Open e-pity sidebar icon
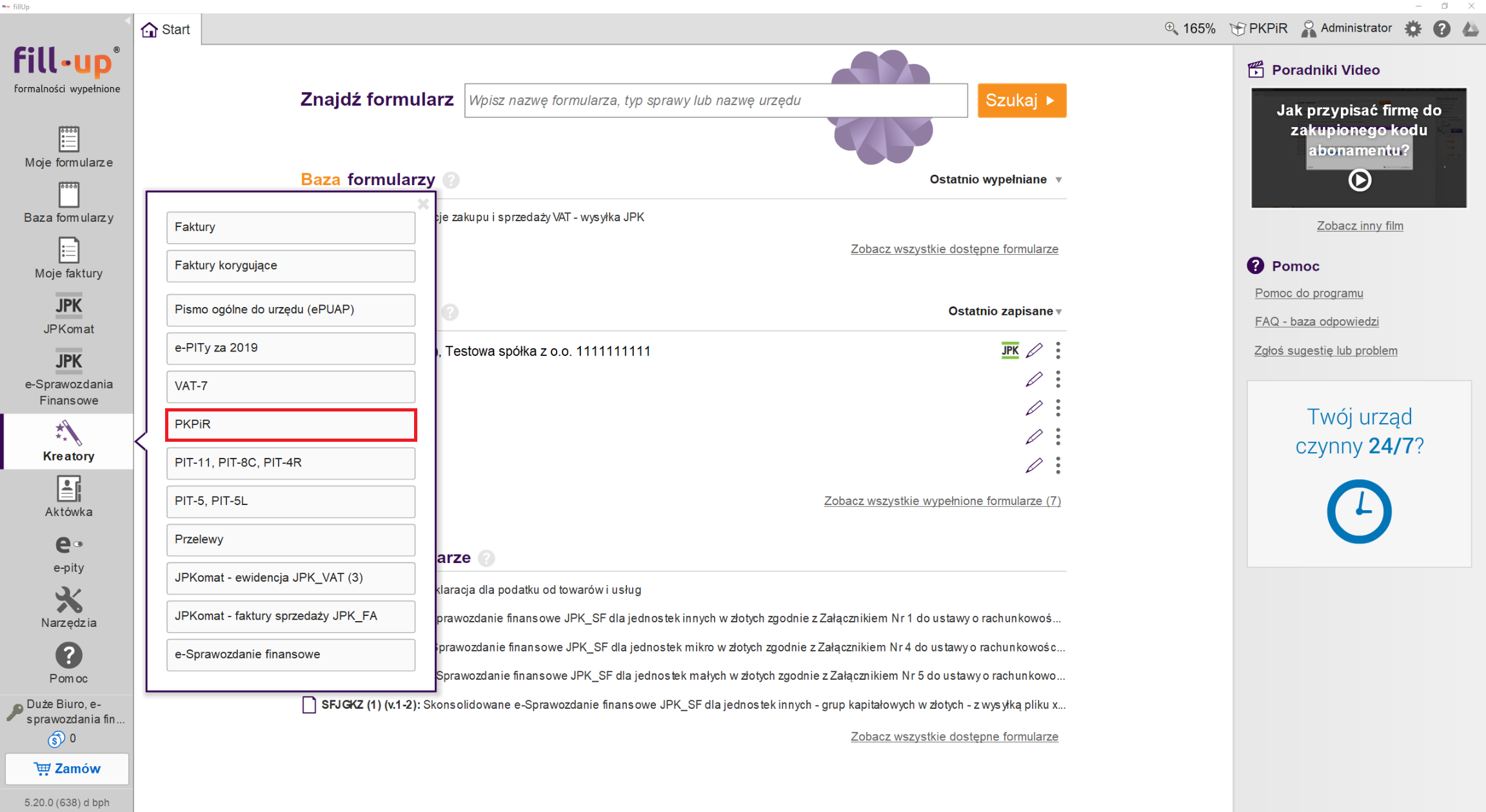Viewport: 1486px width, 812px height. coord(68,553)
